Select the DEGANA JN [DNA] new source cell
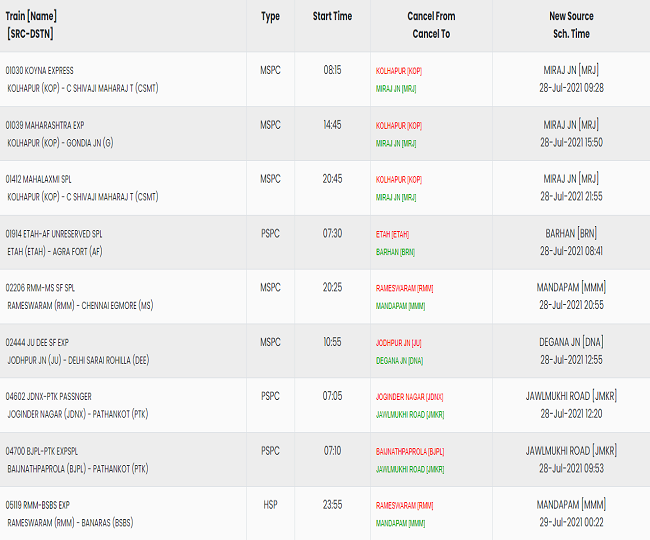The image size is (650, 540). [x=570, y=342]
